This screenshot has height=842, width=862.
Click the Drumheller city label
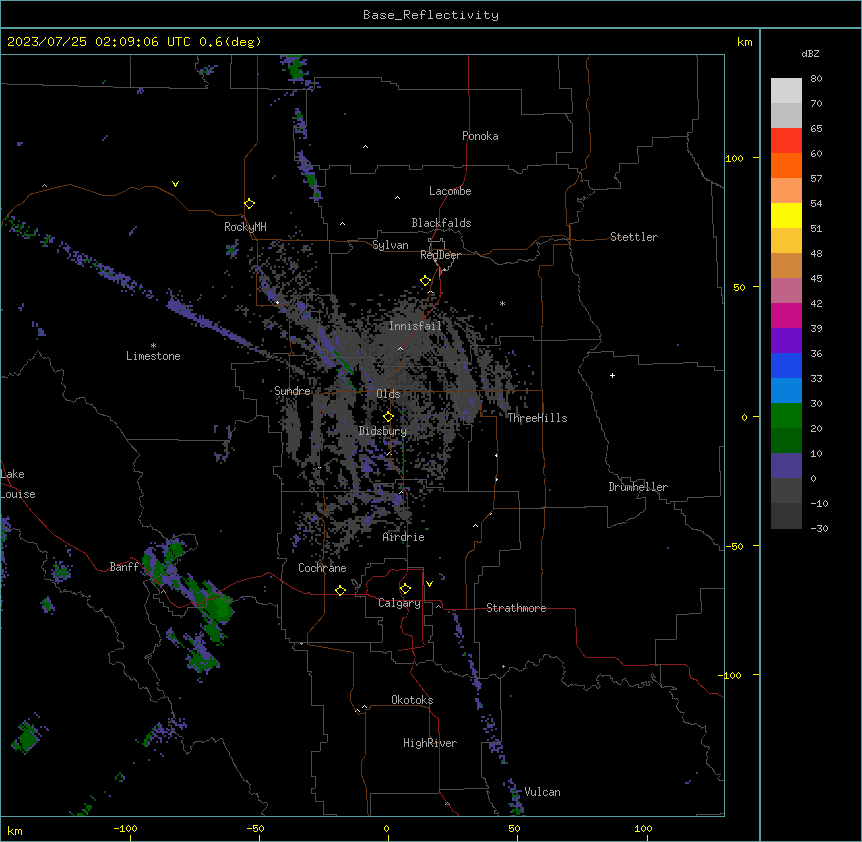coord(638,487)
